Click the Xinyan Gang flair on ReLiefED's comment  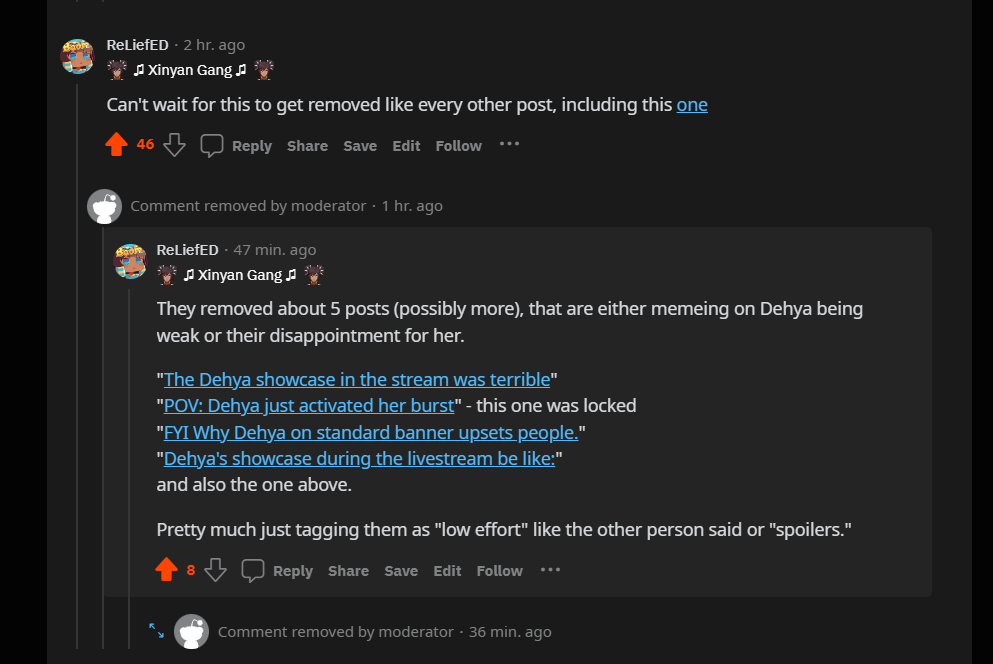189,70
